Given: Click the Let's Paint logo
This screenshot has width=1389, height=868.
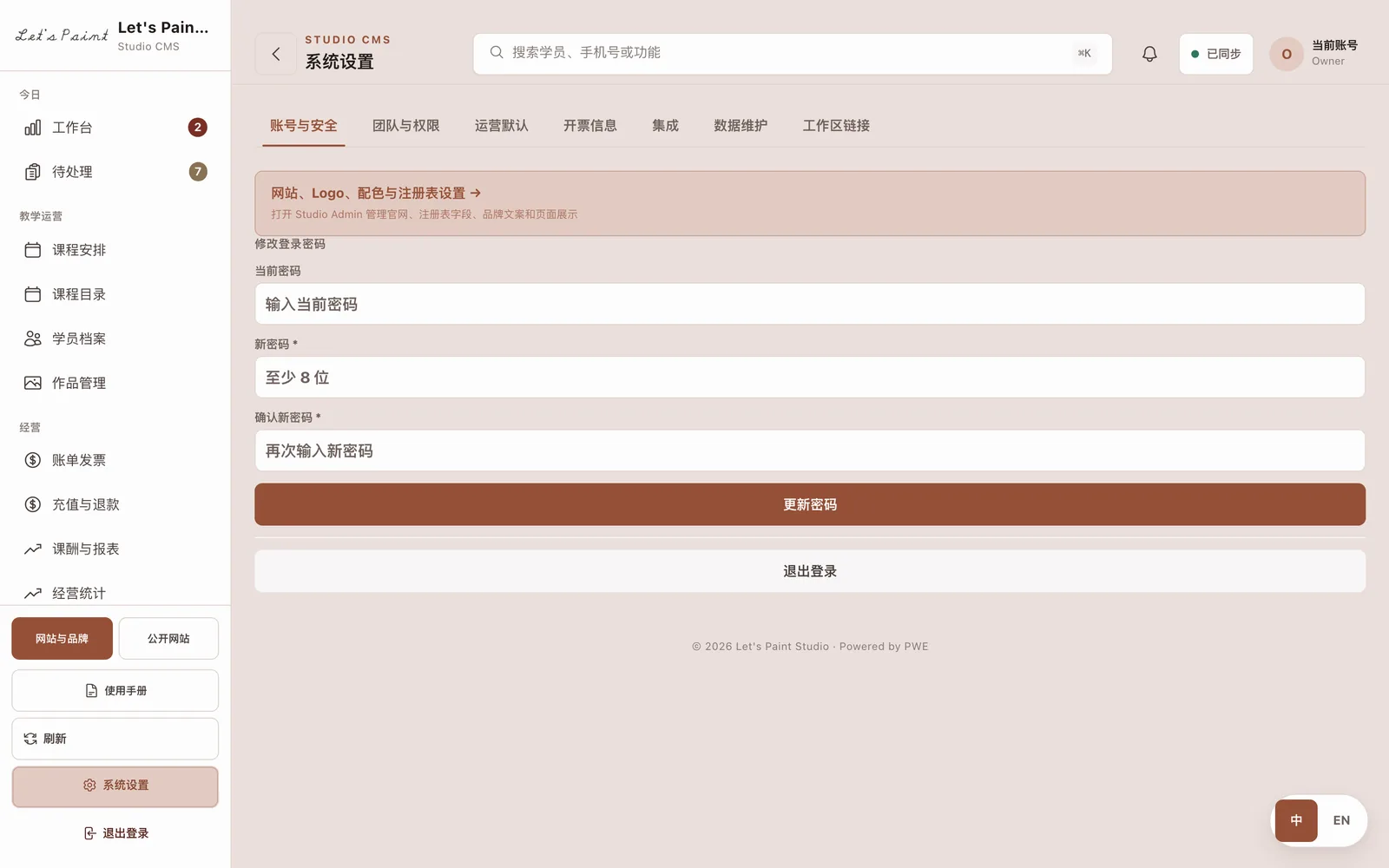Looking at the screenshot, I should point(62,36).
